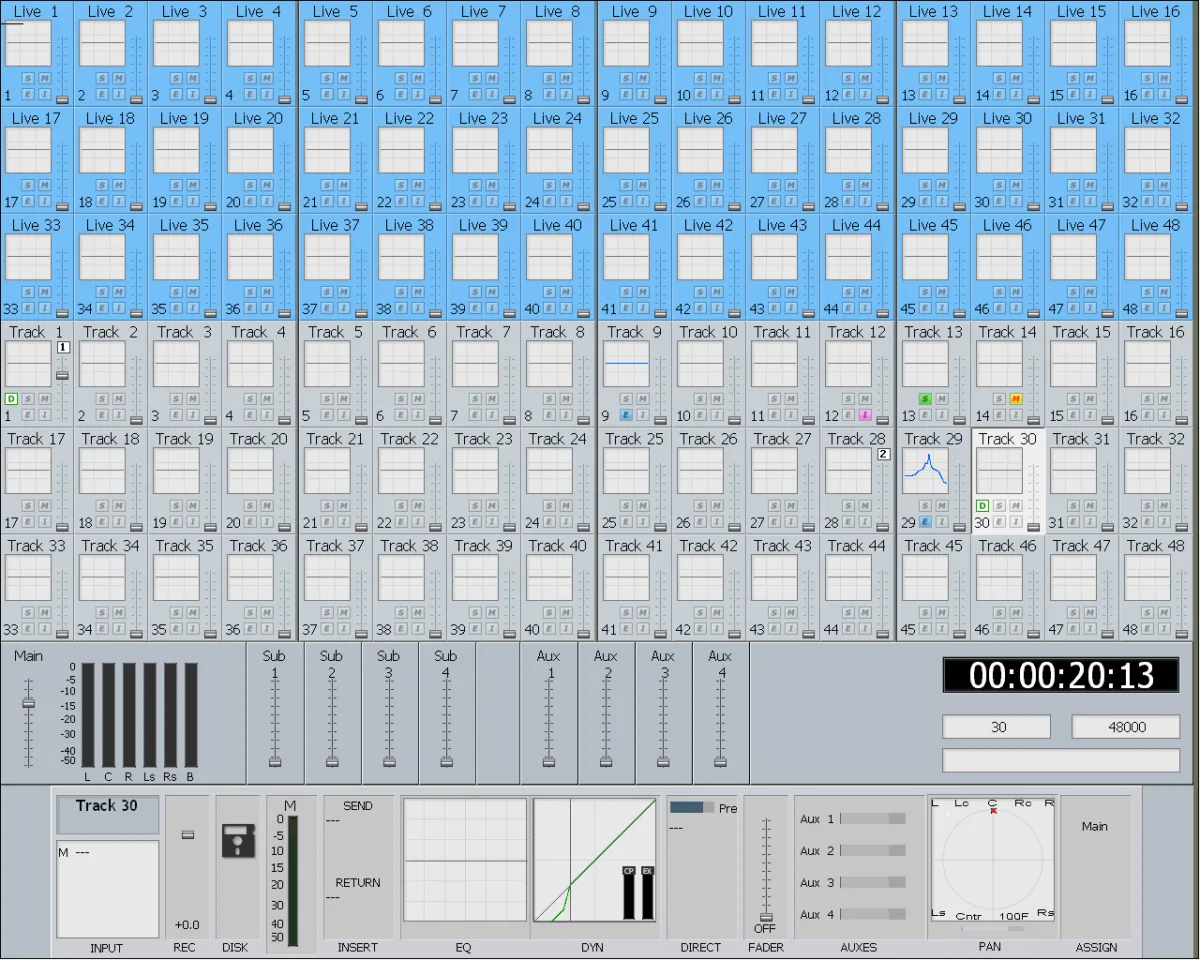Click the number 1 badge on Track 1
Viewport: 1200px width, 960px height.
[62, 347]
